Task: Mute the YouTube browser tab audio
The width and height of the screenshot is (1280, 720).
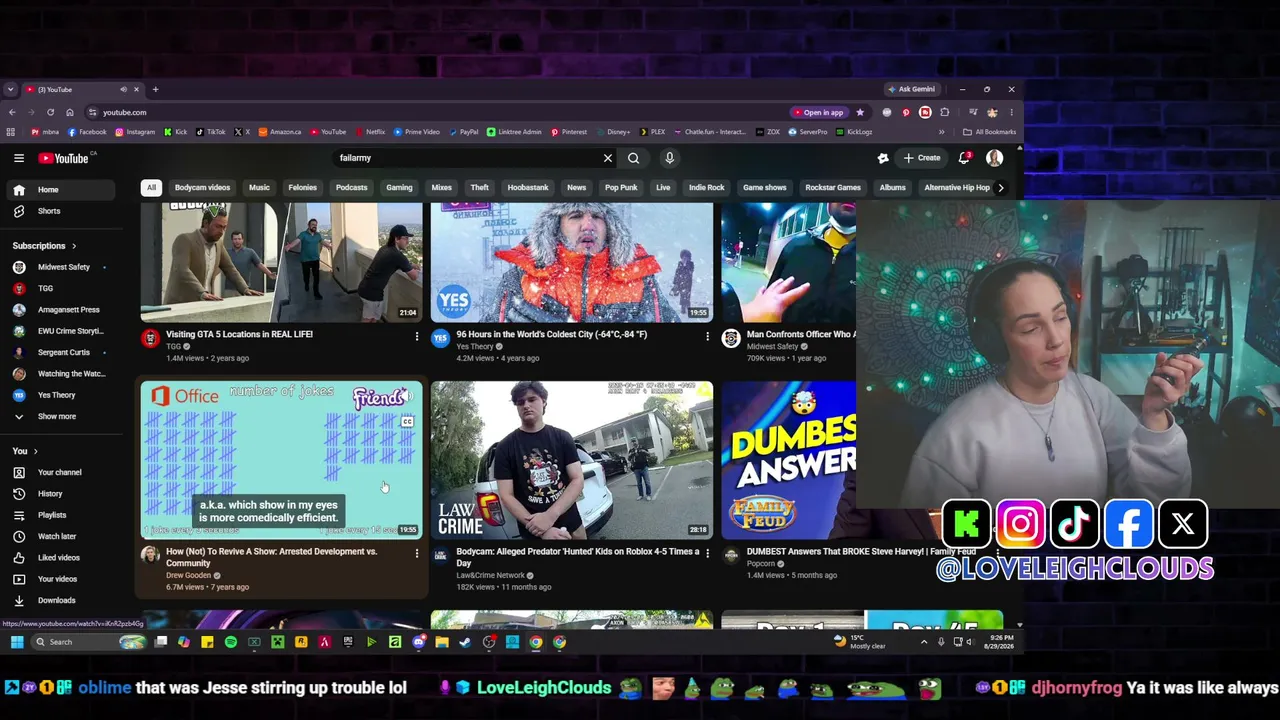Action: [x=123, y=89]
